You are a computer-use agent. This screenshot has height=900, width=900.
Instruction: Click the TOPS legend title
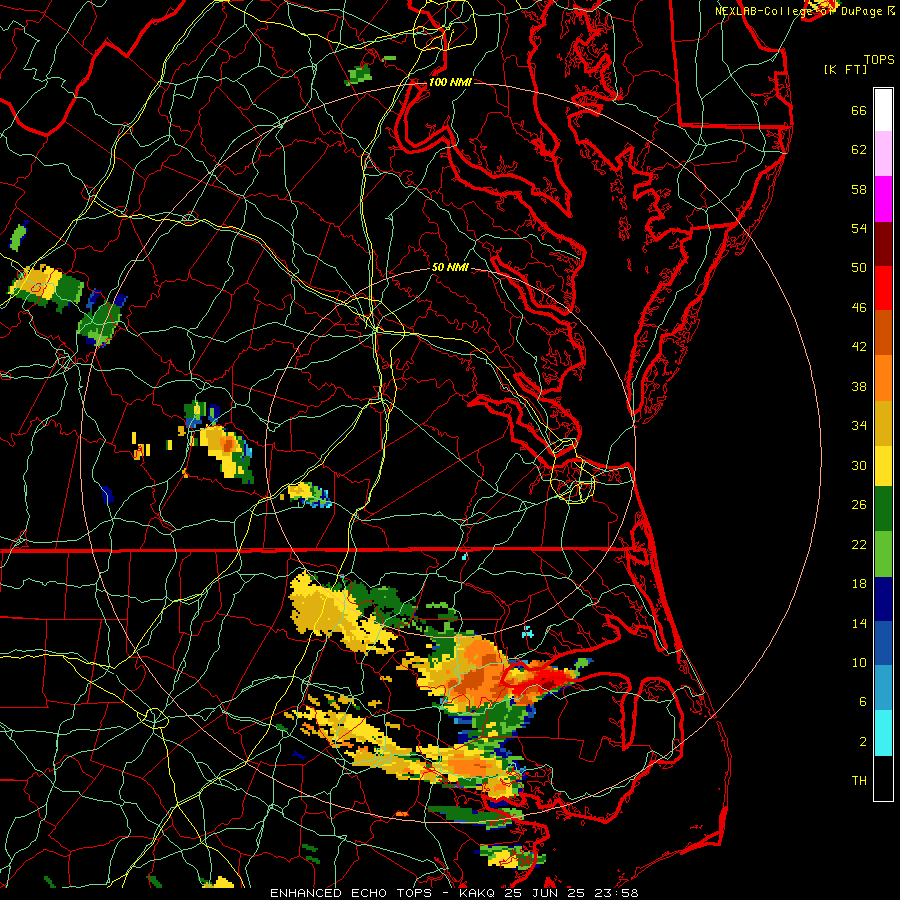tap(879, 59)
